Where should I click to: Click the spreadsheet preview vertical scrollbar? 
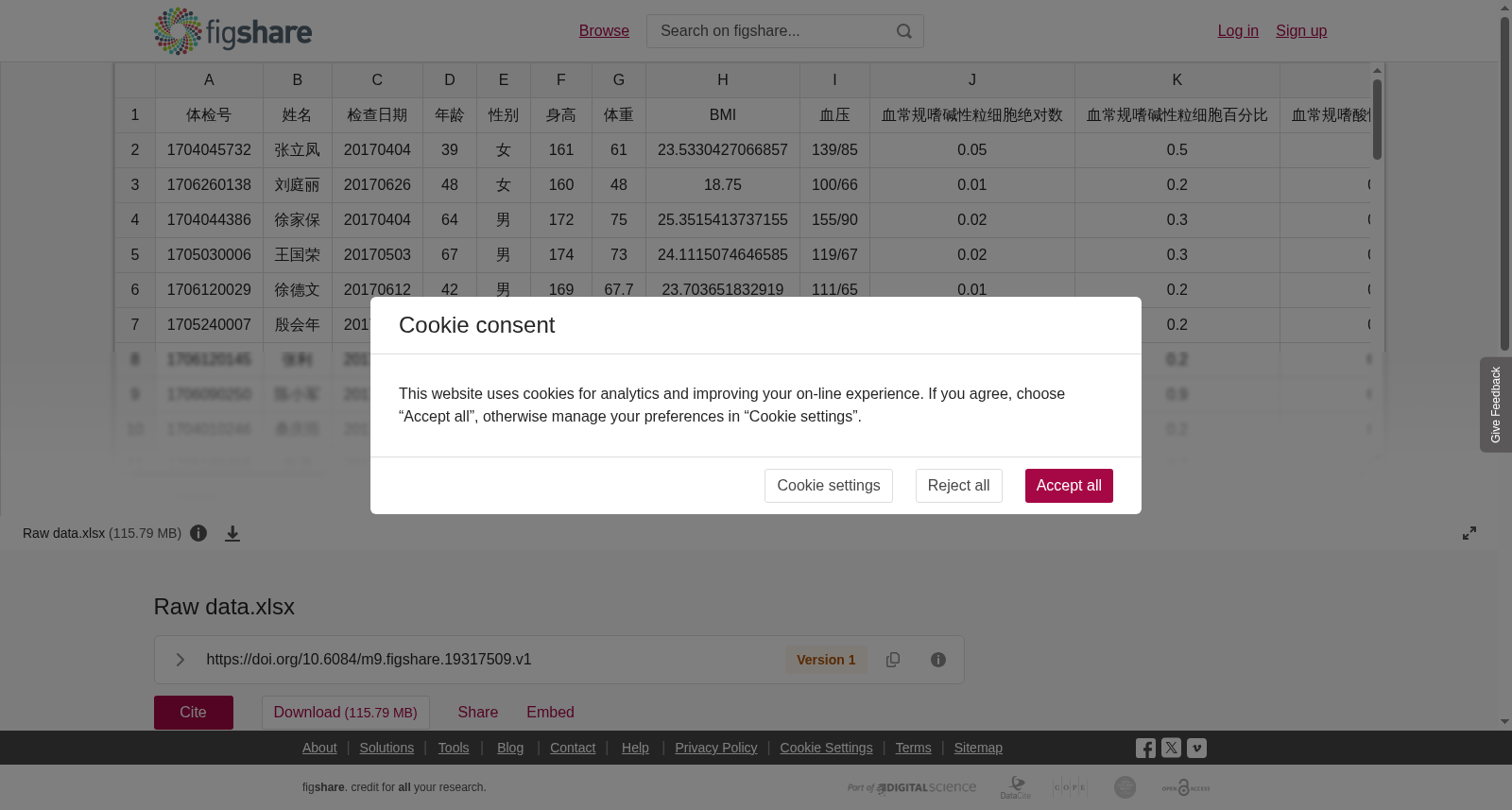point(1378,119)
